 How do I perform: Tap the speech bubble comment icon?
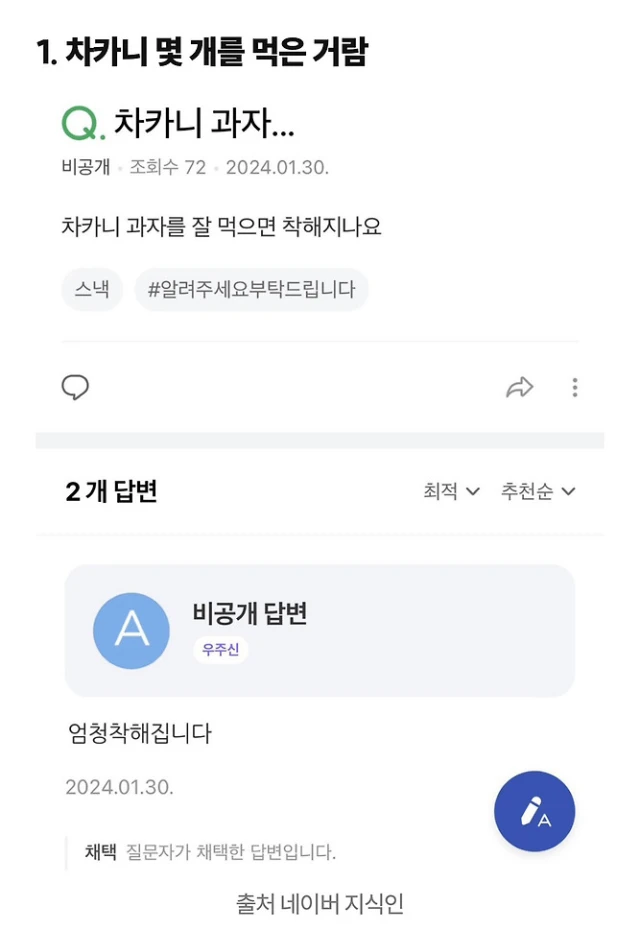(75, 387)
